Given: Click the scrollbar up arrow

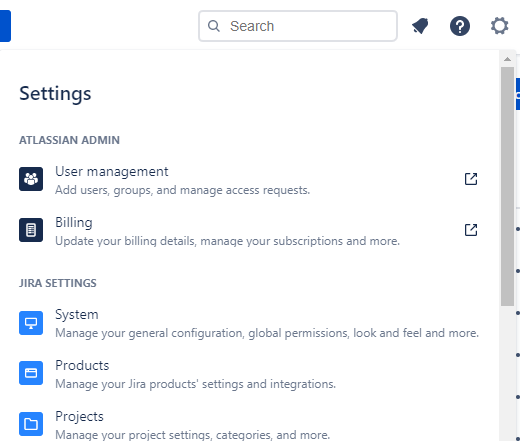Looking at the screenshot, I should point(507,59).
